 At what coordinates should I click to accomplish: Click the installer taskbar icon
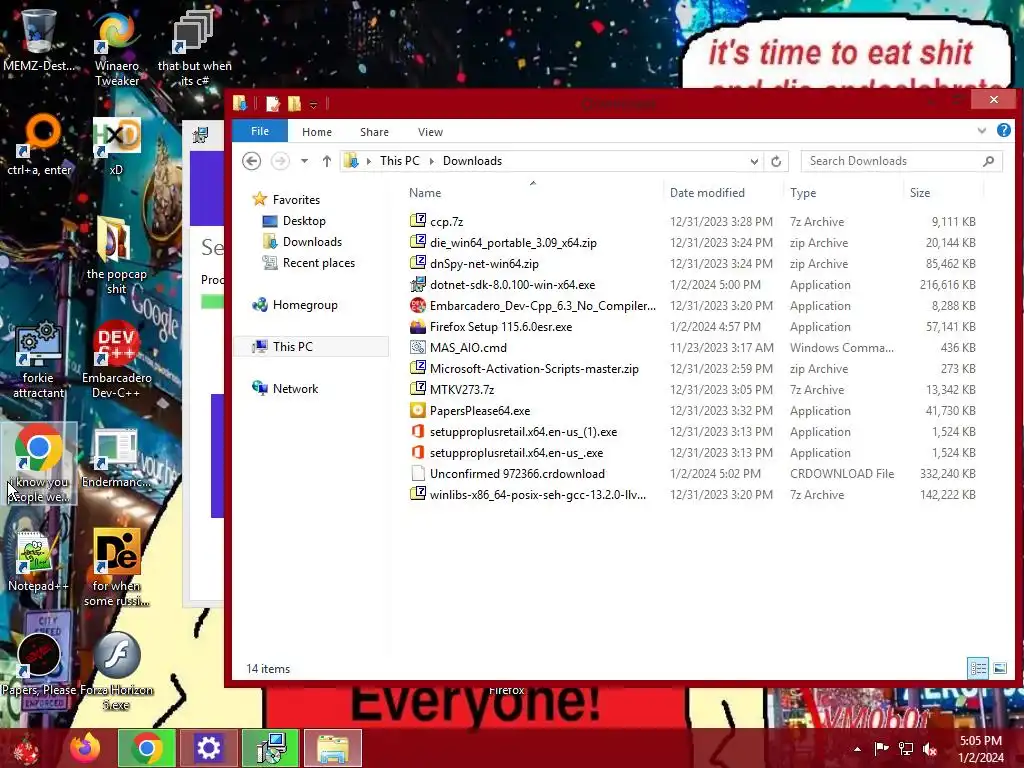pos(271,748)
